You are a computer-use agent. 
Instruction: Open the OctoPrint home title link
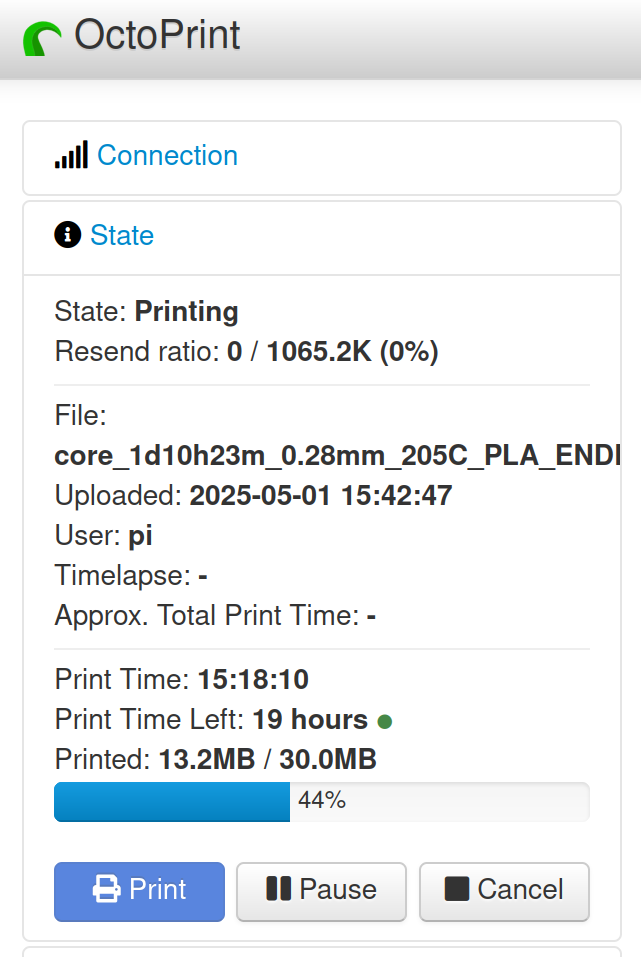[157, 35]
